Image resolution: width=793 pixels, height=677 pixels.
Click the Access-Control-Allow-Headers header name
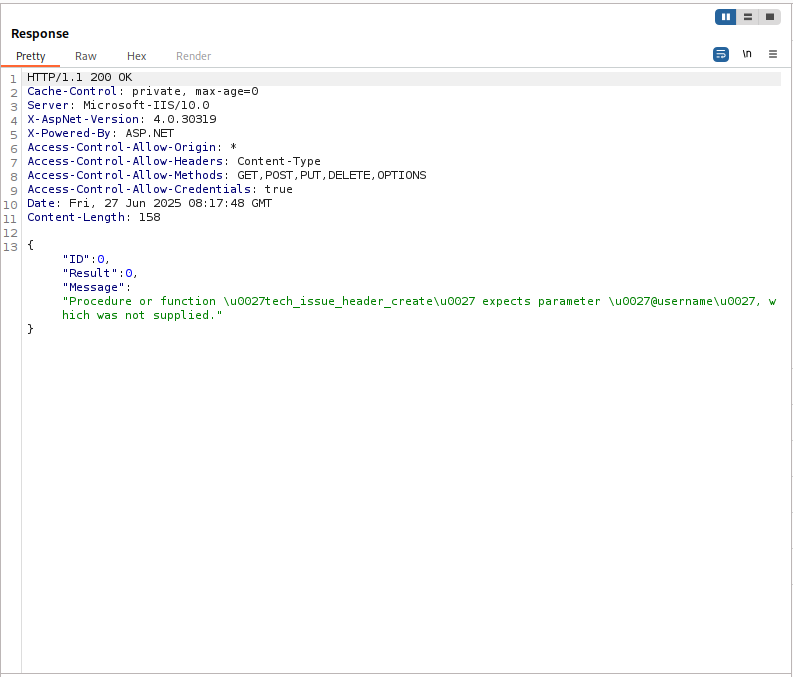(x=125, y=161)
